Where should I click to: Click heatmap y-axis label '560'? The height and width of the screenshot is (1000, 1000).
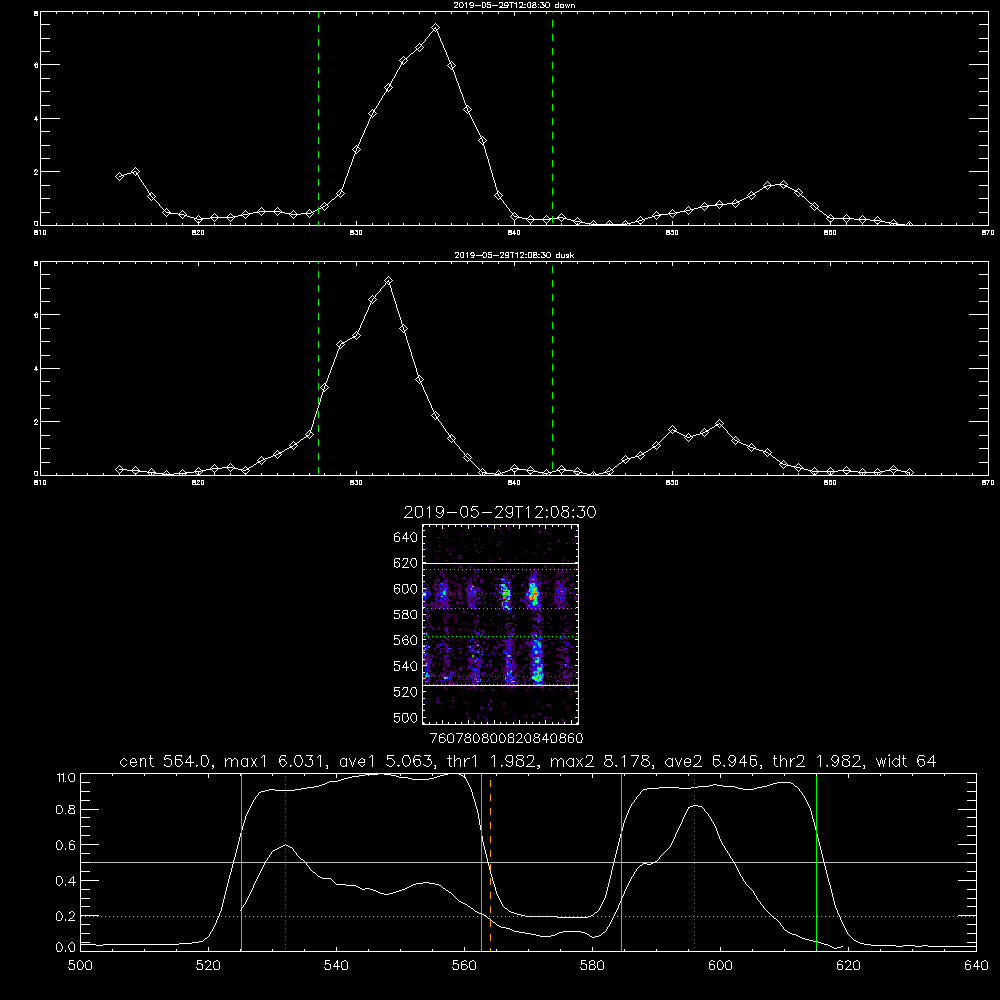click(406, 640)
